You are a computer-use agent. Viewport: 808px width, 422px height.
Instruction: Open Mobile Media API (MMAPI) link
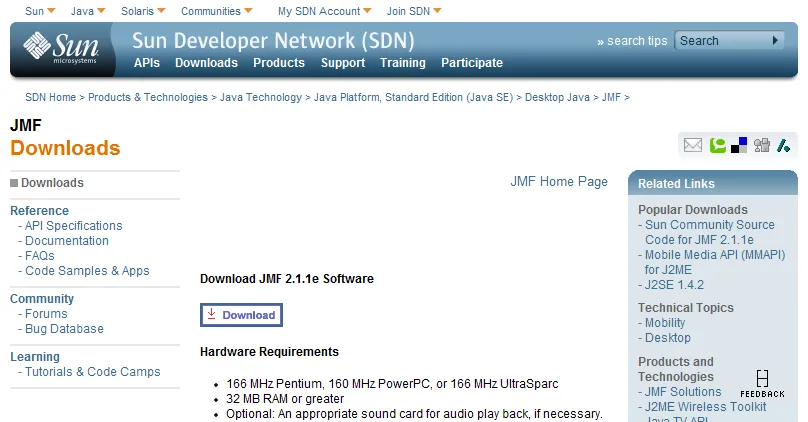point(715,262)
